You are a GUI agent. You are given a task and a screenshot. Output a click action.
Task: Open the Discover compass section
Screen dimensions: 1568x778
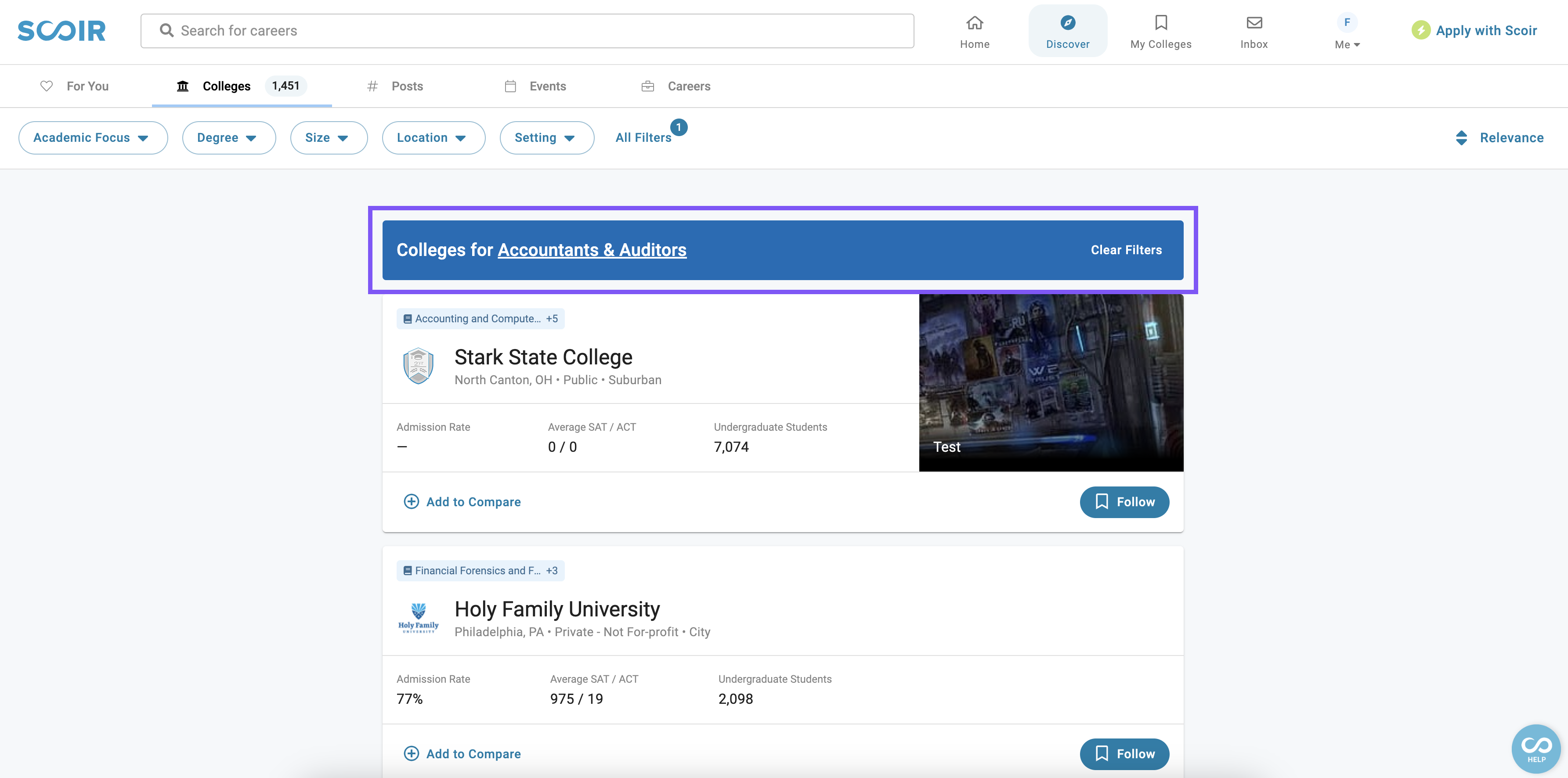click(x=1068, y=32)
